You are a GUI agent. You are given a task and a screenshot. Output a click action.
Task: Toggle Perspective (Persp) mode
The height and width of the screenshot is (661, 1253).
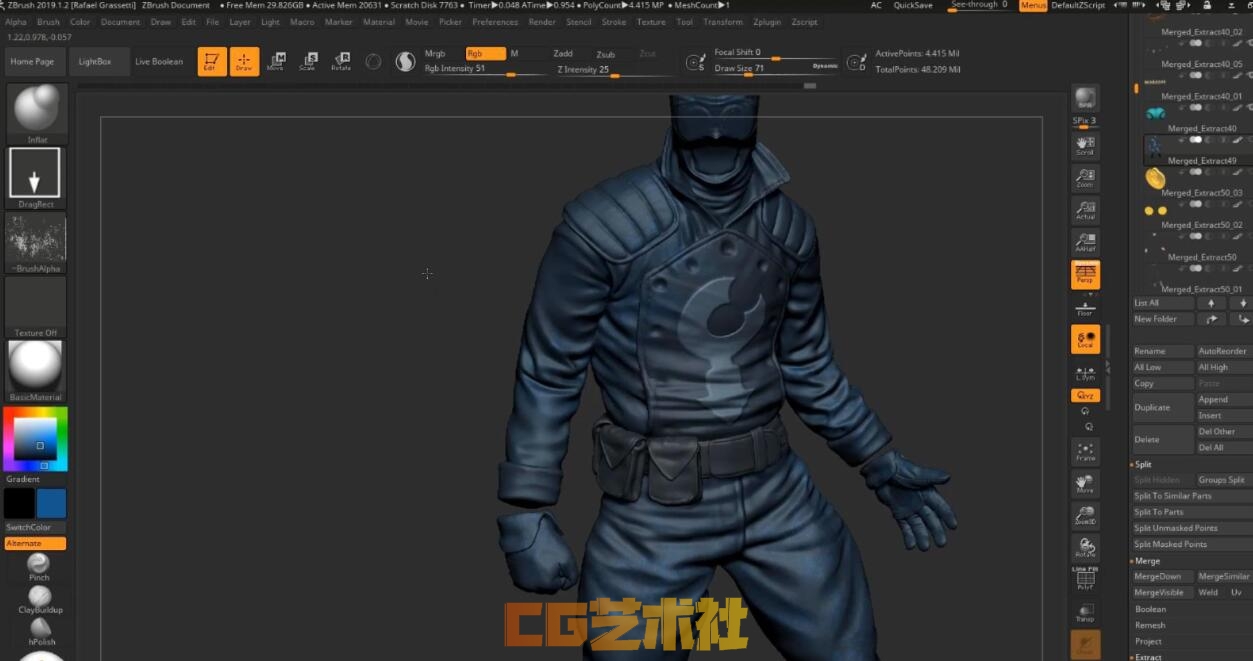(x=1085, y=275)
